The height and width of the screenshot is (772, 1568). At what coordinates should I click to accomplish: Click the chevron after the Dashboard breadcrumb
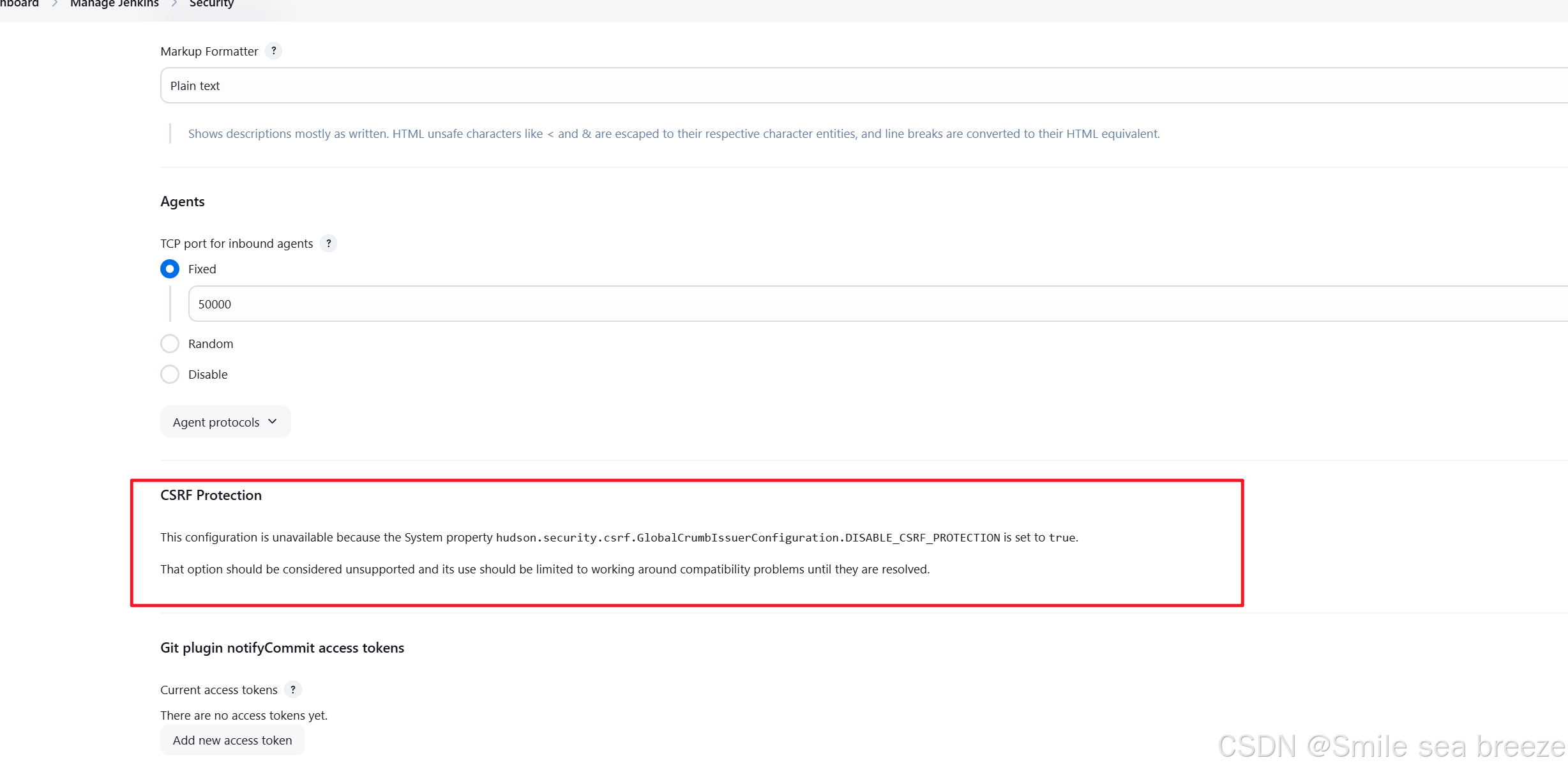[x=55, y=3]
